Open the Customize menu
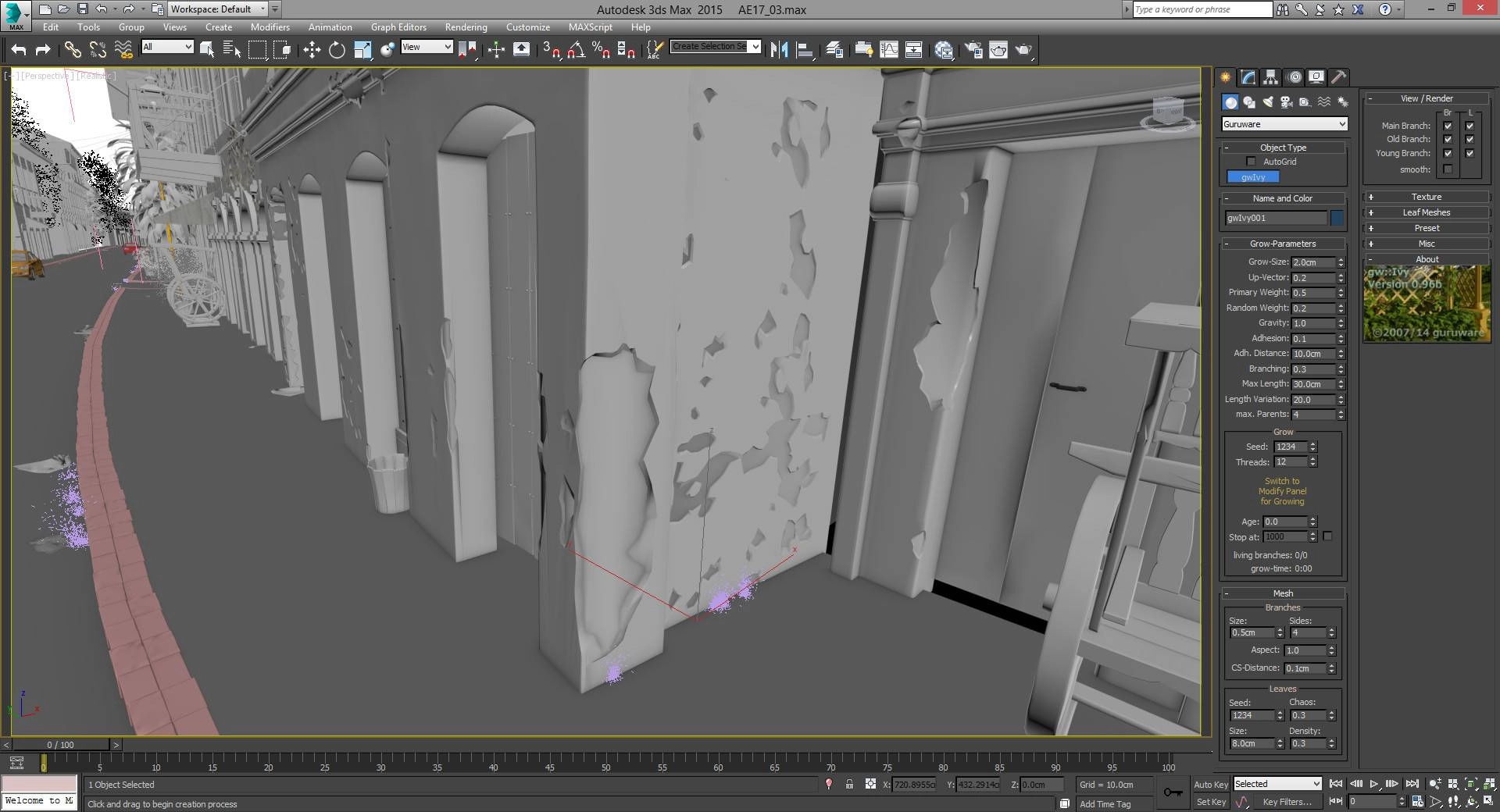 528,27
